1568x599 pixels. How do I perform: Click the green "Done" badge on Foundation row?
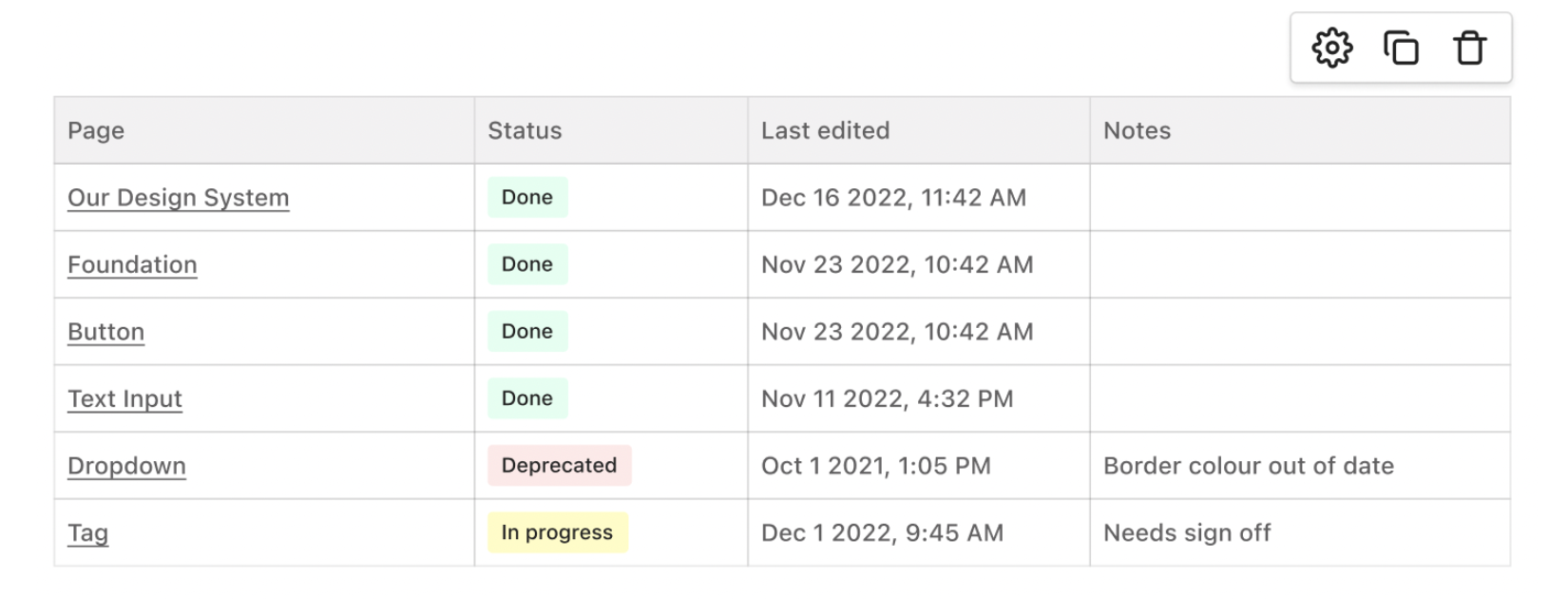pyautogui.click(x=527, y=264)
